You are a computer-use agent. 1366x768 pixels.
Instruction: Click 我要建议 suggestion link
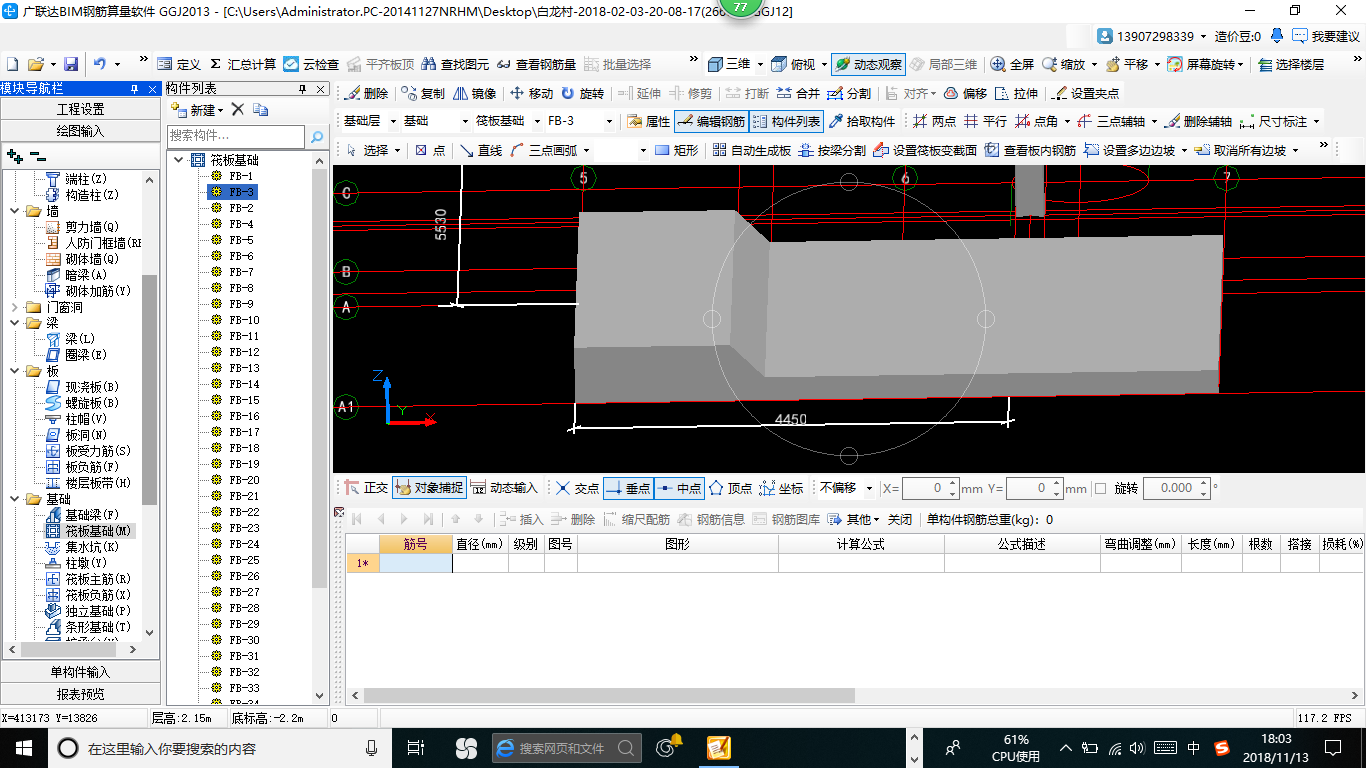click(x=1326, y=36)
